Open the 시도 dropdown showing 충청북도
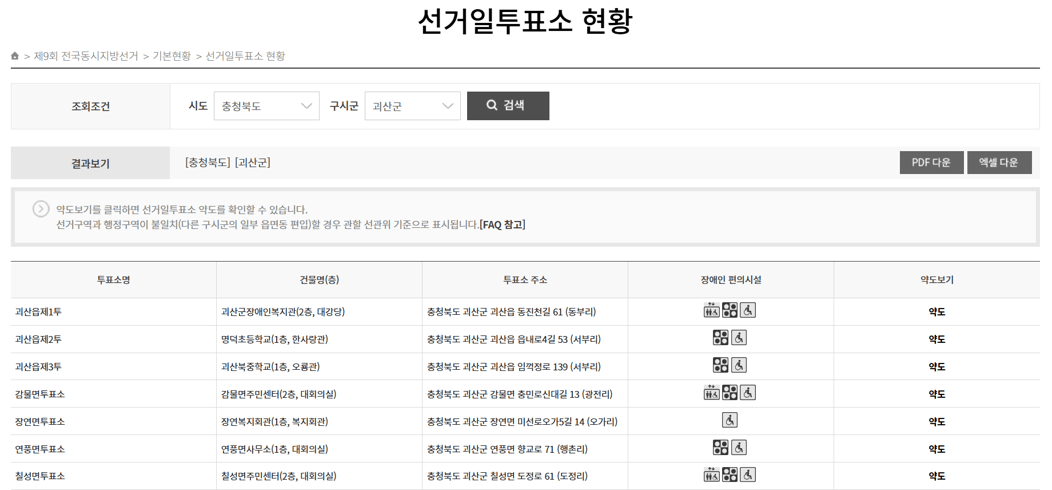 click(x=266, y=106)
